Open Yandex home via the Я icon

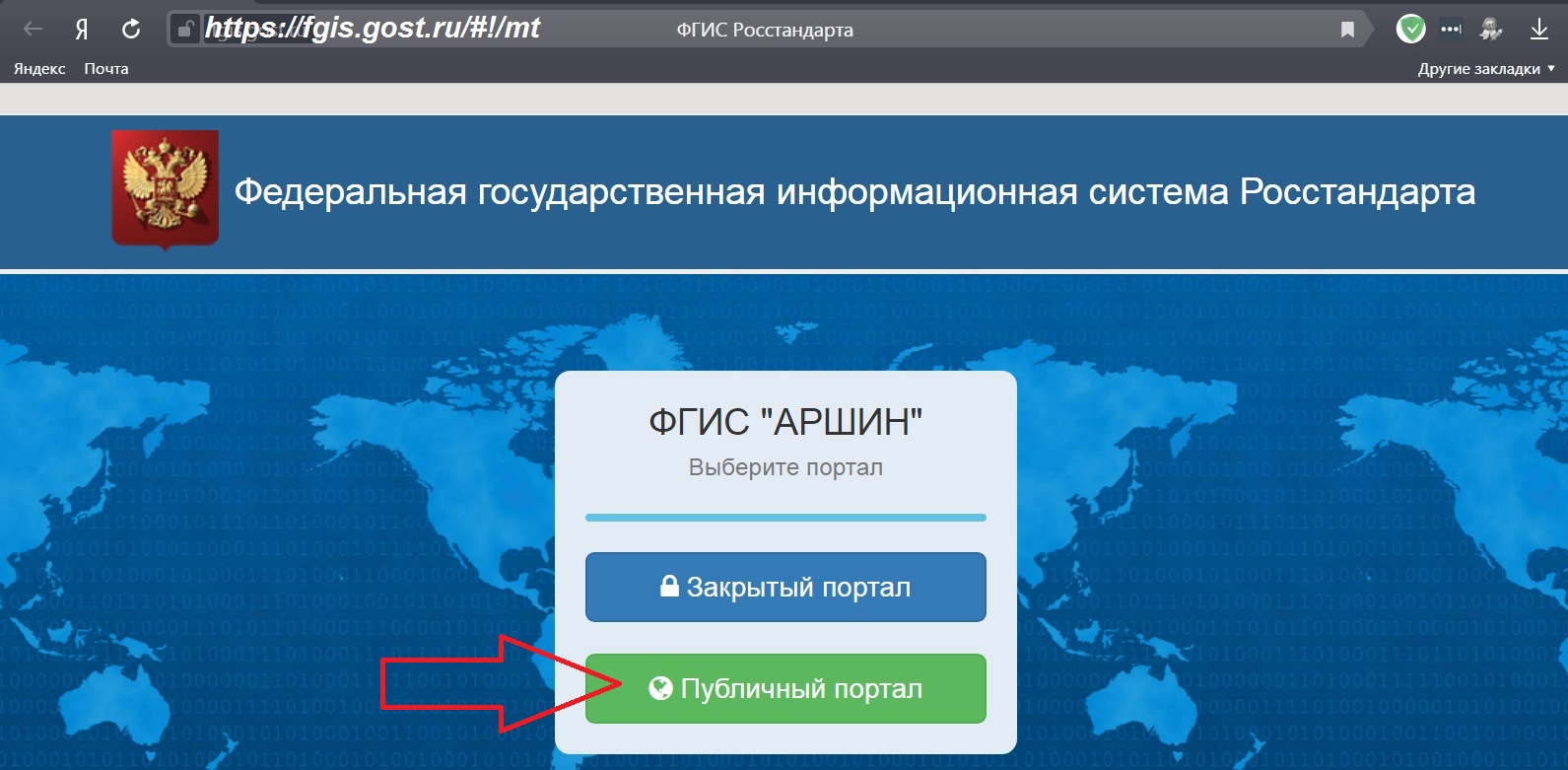click(x=82, y=30)
